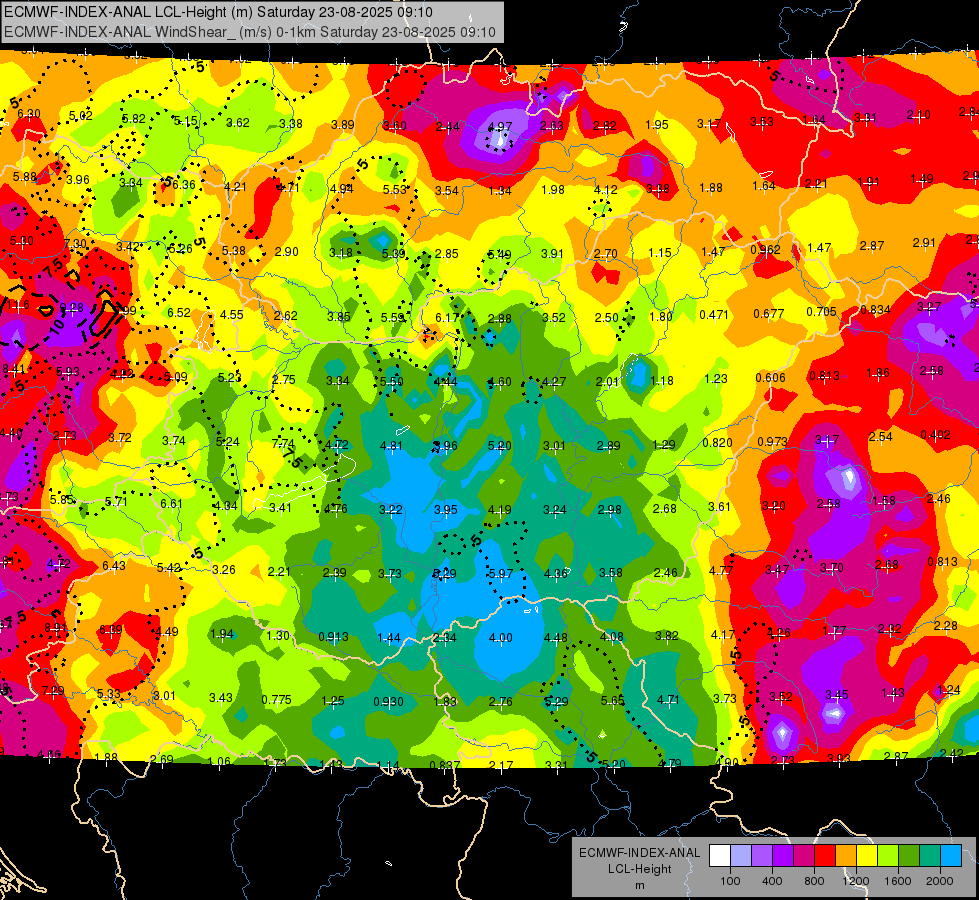Click the wind shear value 4.48
Image resolution: width=979 pixels, height=900 pixels.
coord(556,638)
